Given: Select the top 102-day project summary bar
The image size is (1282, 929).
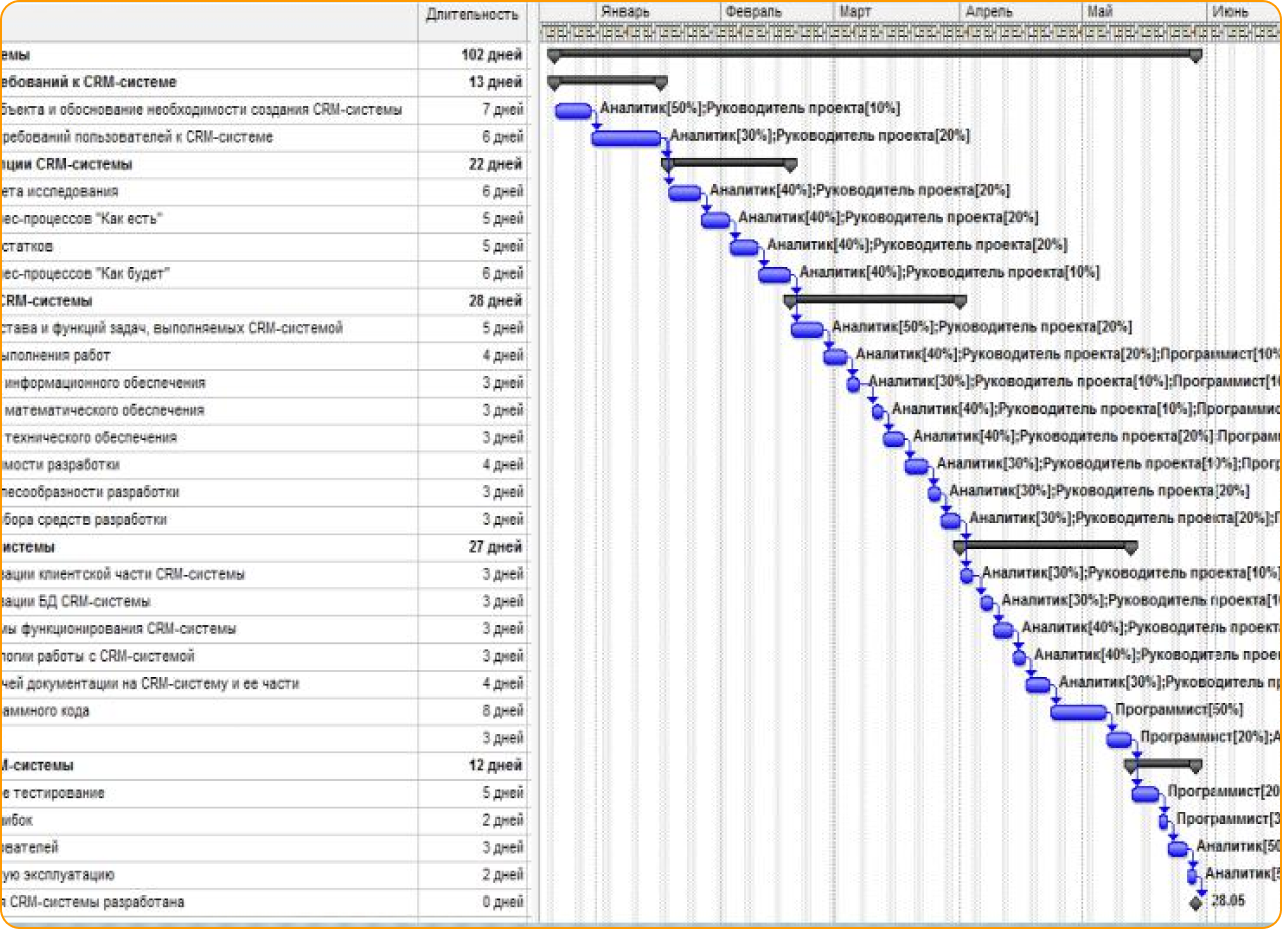Looking at the screenshot, I should click(874, 52).
